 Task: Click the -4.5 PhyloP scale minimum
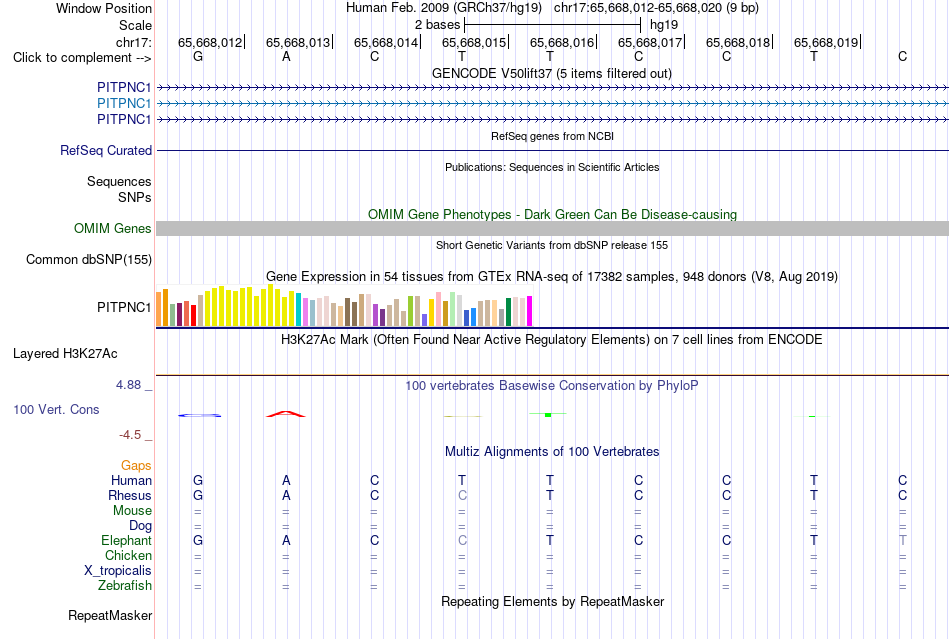(130, 435)
